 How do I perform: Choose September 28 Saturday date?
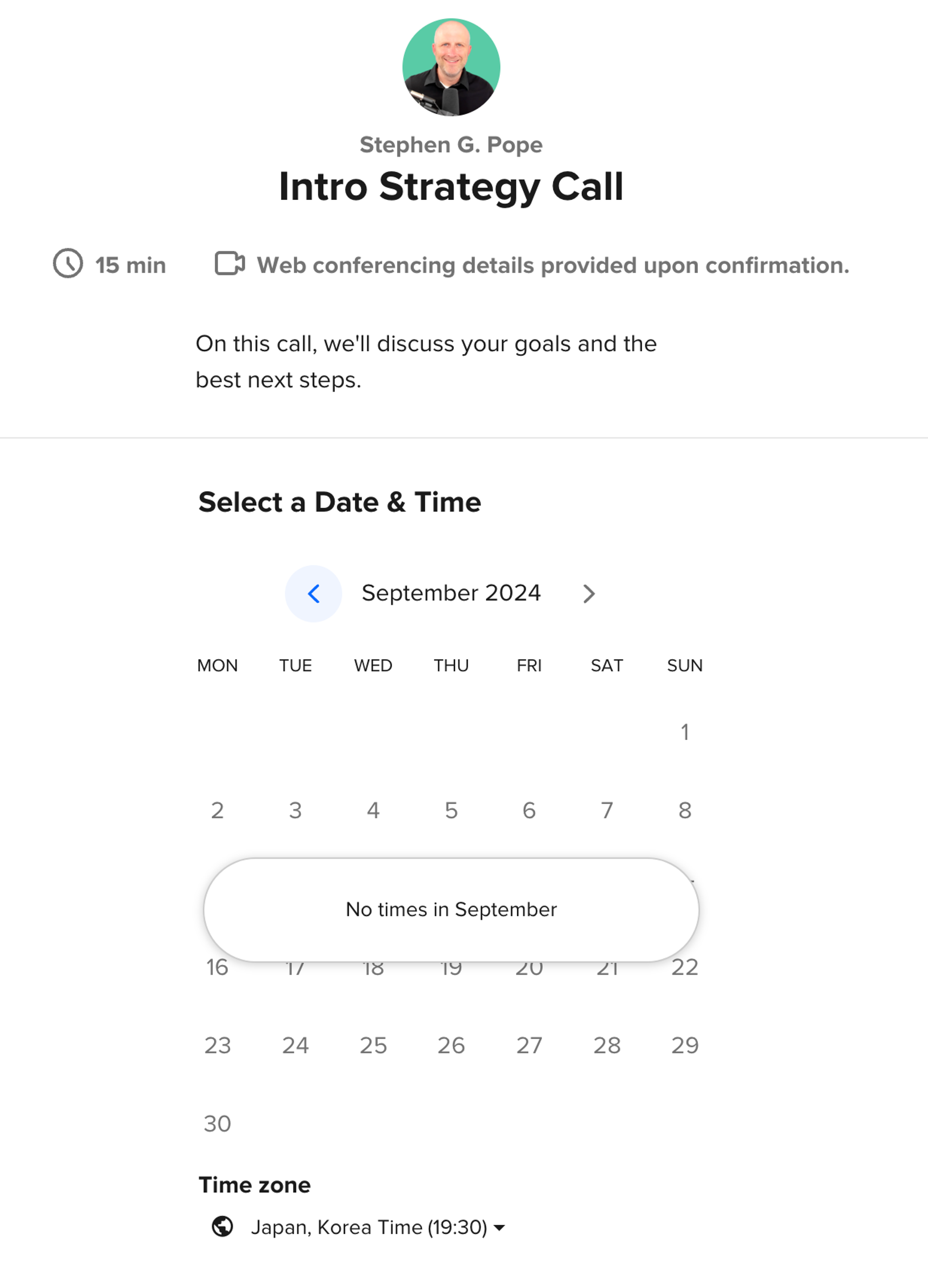coord(607,1045)
